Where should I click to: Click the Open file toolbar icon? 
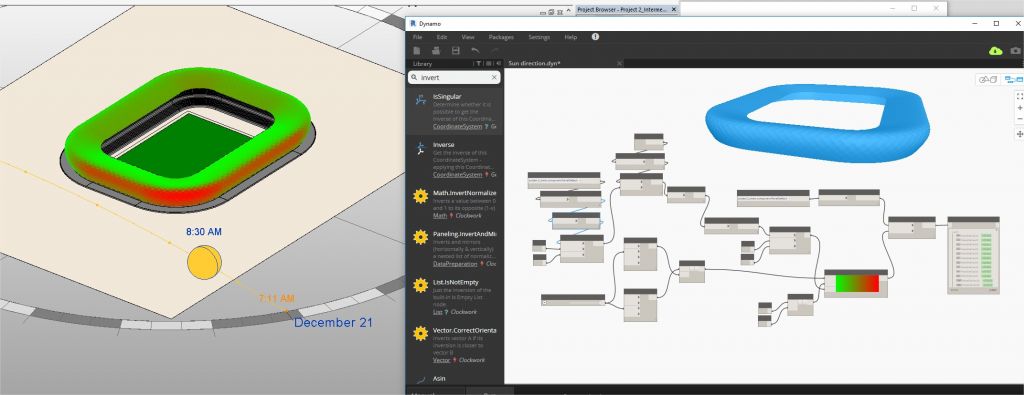point(436,50)
